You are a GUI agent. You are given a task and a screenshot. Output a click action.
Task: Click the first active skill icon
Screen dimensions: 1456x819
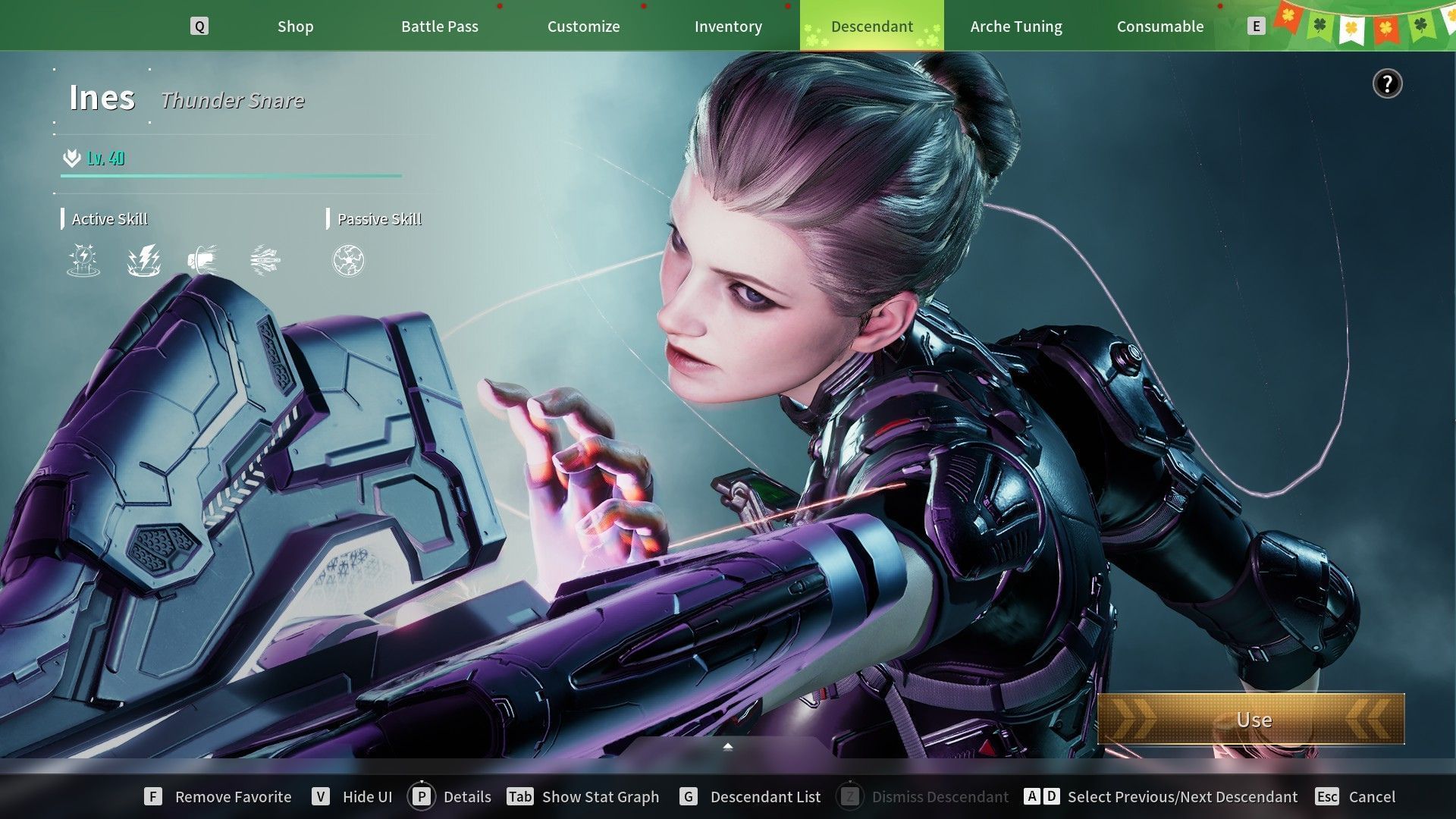point(83,260)
